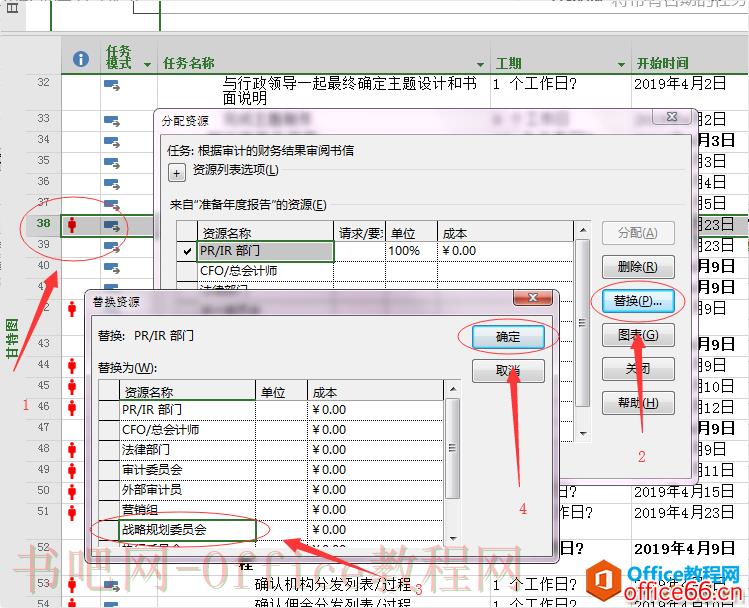The image size is (749, 608).
Task: Select 审计委员会 in the replace-with list
Action: pos(187,469)
